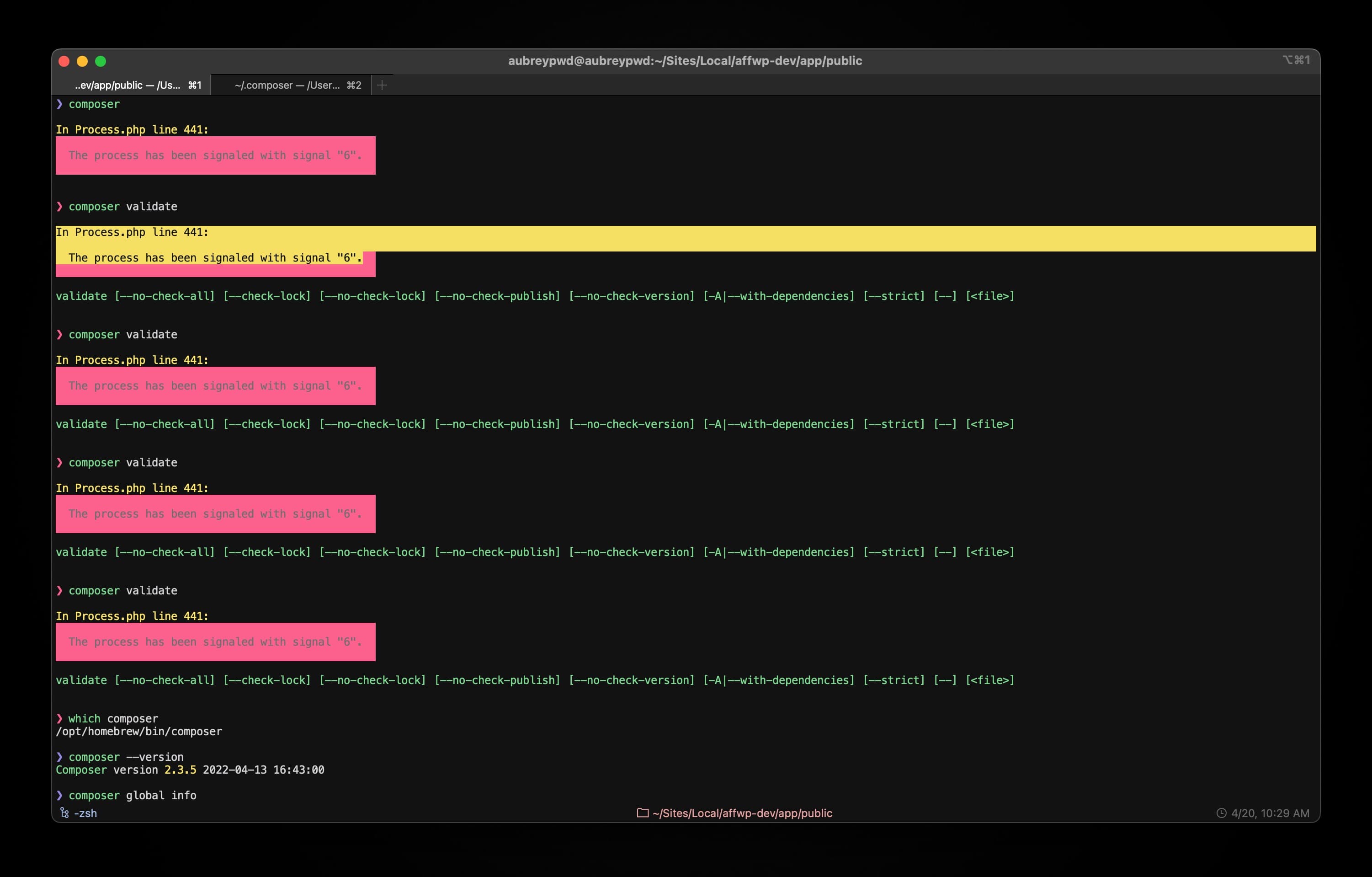Click the ~/Sites/Local/affwp-dev/app/public status bar path

click(742, 813)
